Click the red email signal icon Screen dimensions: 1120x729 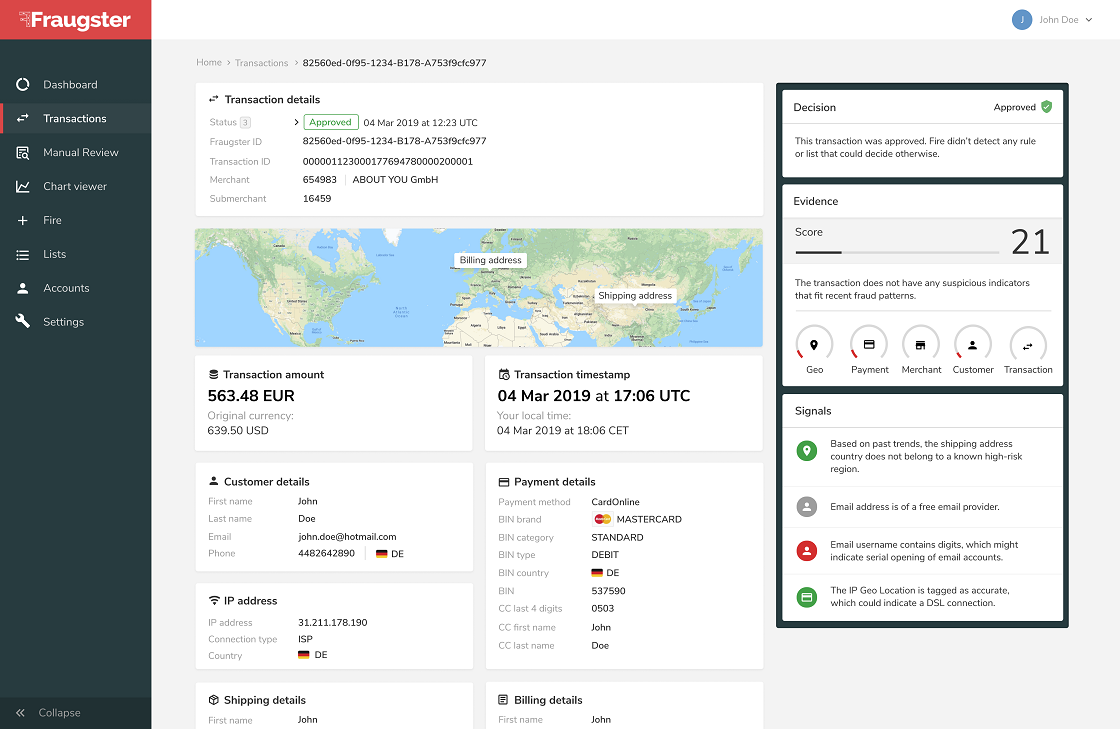807,551
